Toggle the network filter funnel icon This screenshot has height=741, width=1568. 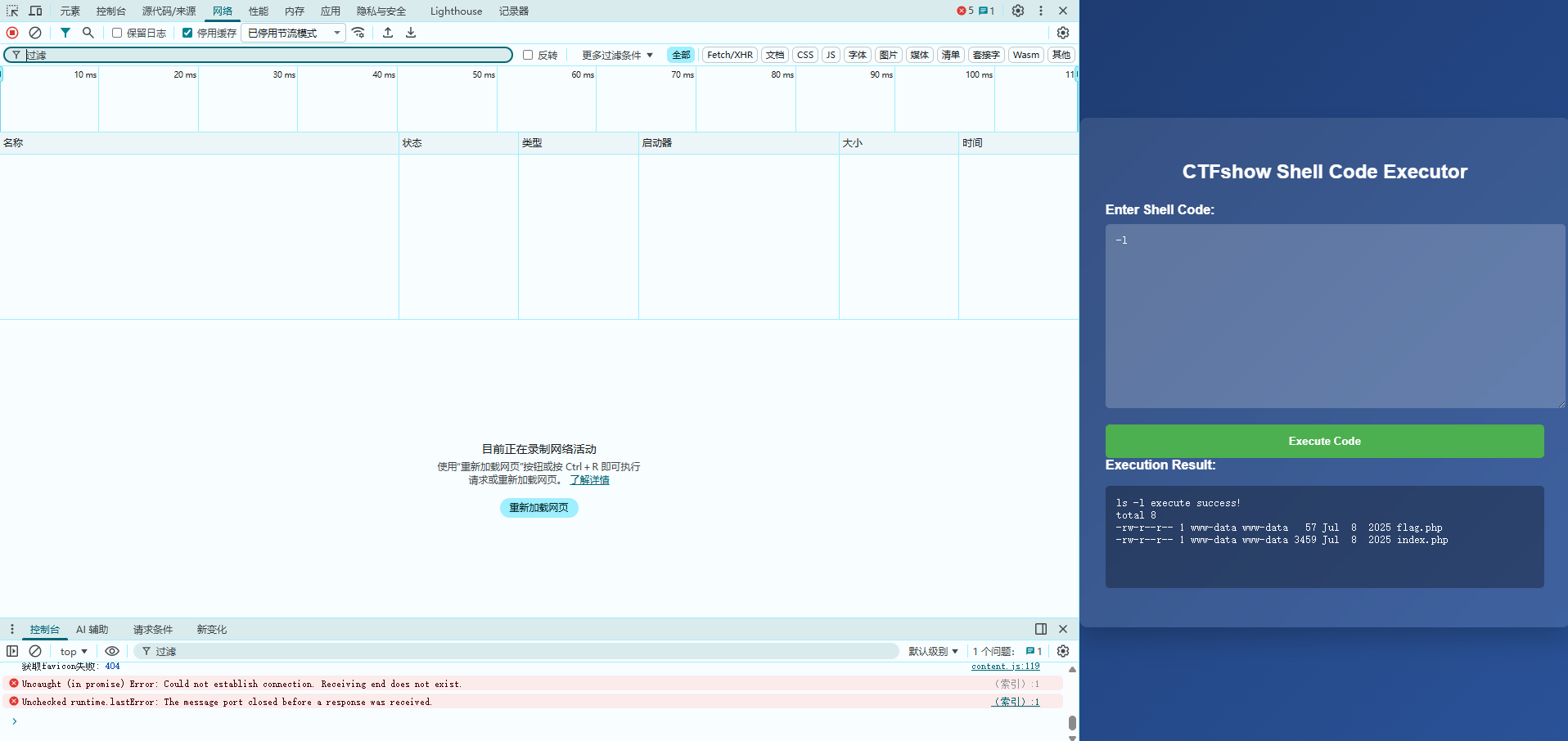65,33
